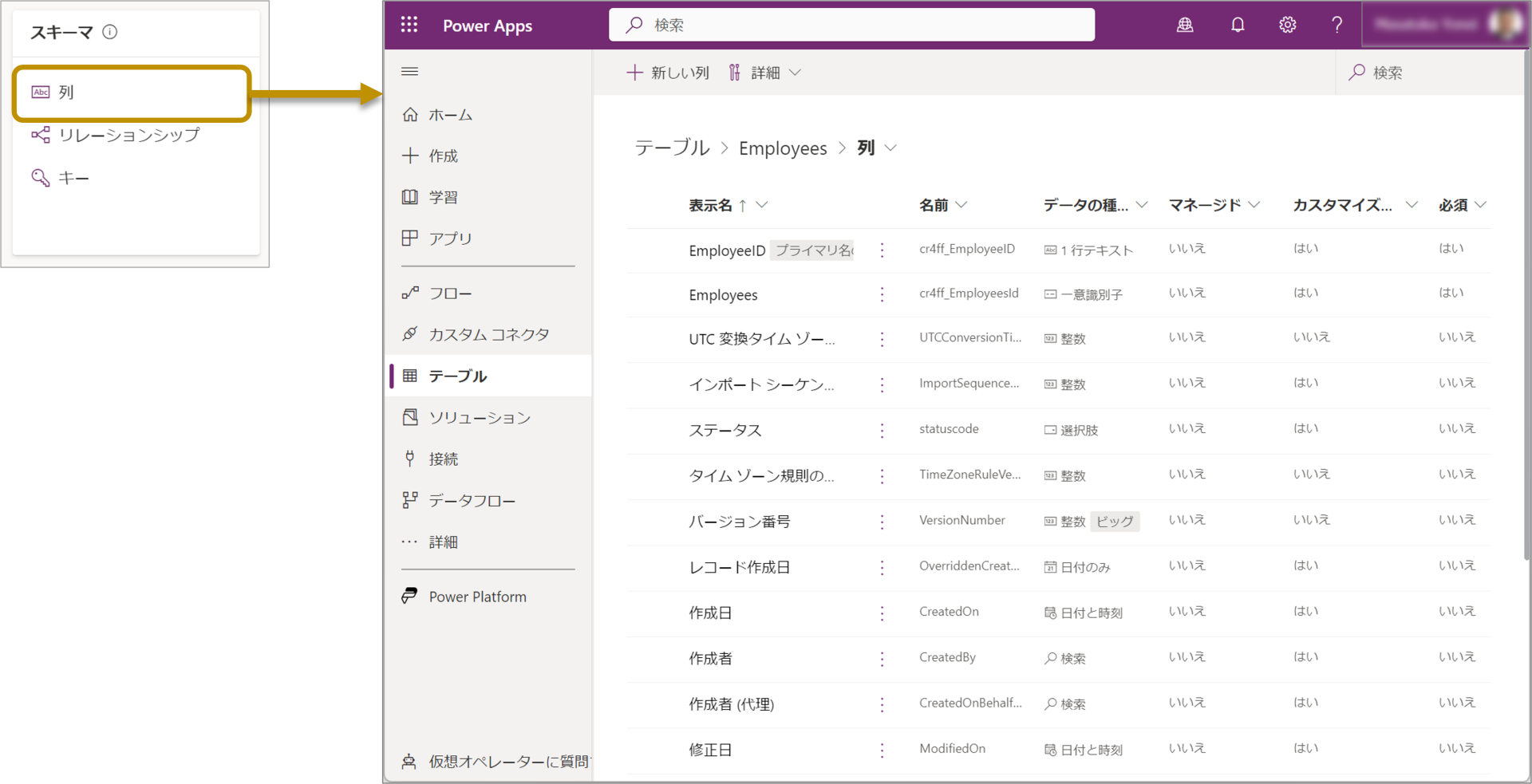Open the row menu for 作成者 (代理)

coord(882,704)
